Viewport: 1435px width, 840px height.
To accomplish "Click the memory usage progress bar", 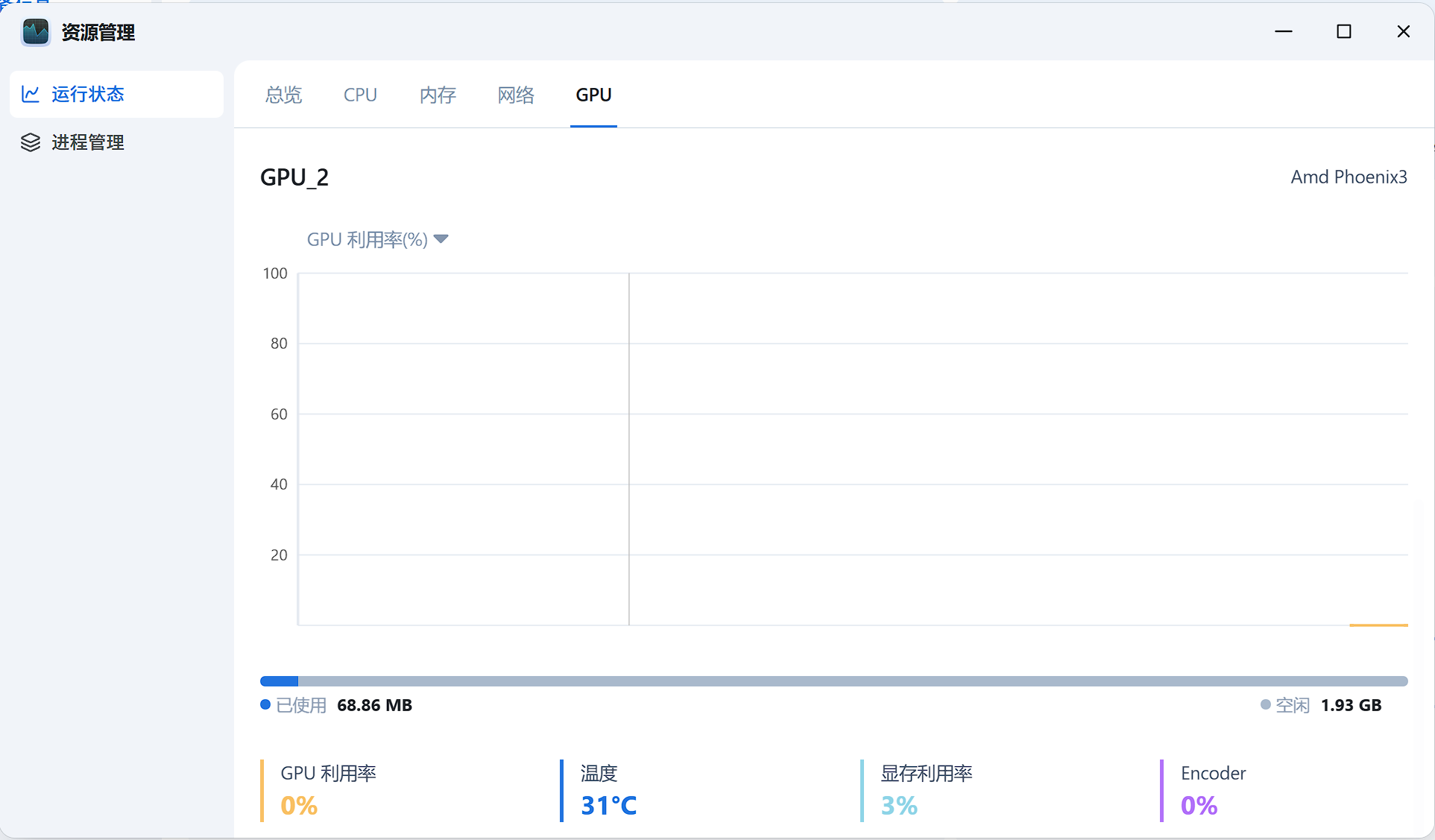I will coord(833,681).
